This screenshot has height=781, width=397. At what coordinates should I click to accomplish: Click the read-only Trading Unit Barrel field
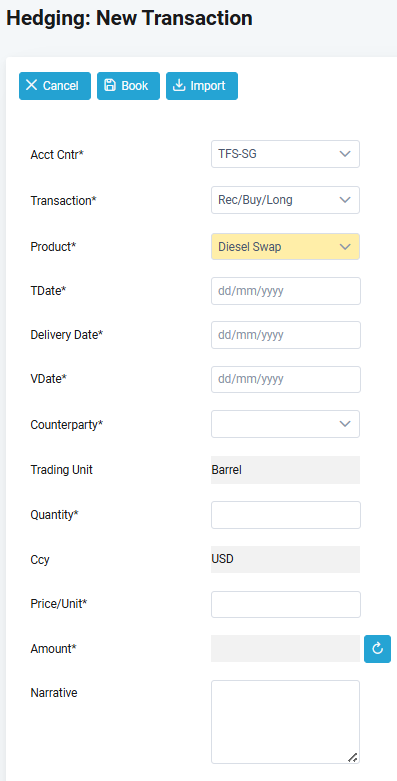tap(285, 470)
